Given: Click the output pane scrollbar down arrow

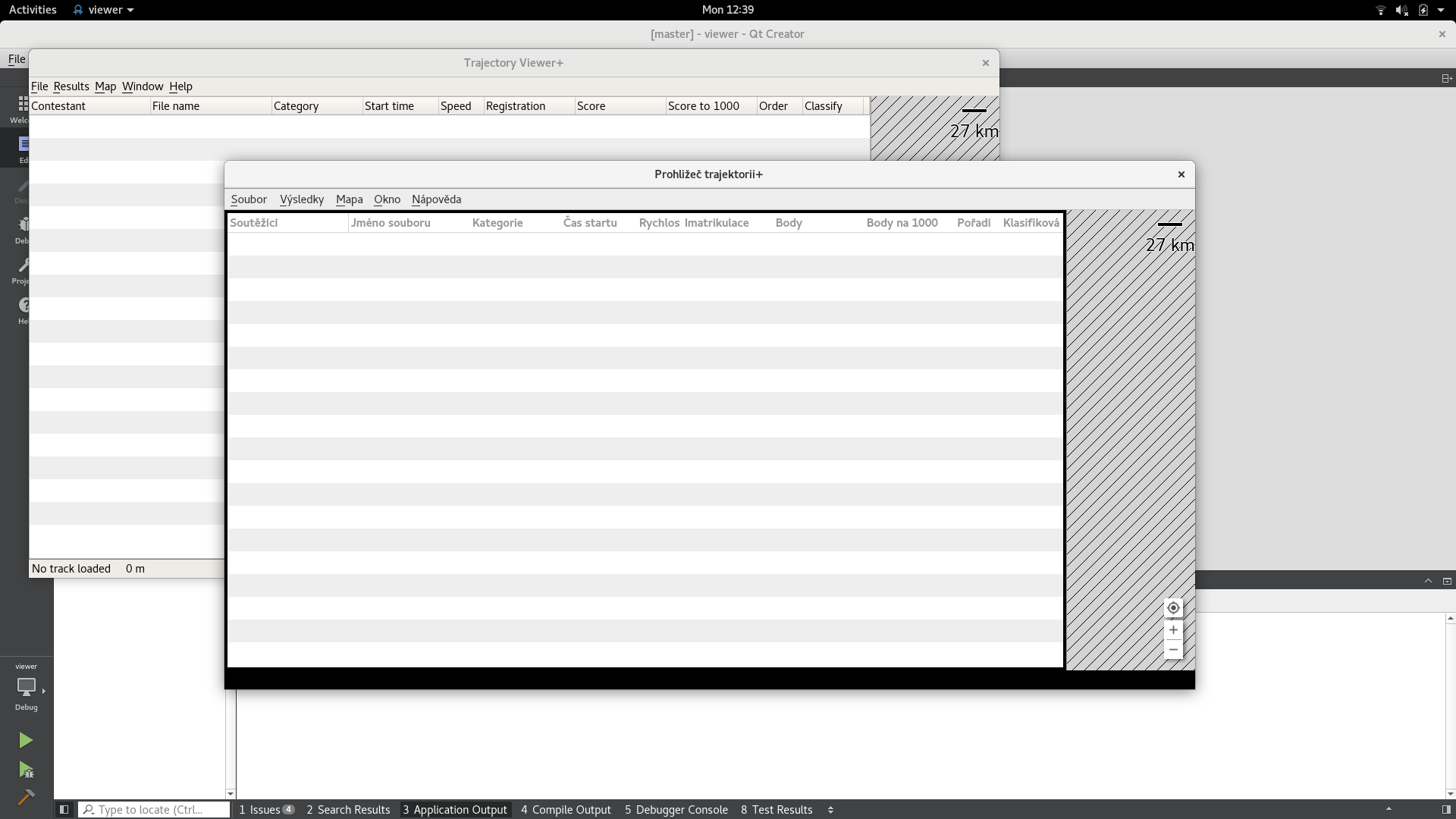Looking at the screenshot, I should [1450, 794].
